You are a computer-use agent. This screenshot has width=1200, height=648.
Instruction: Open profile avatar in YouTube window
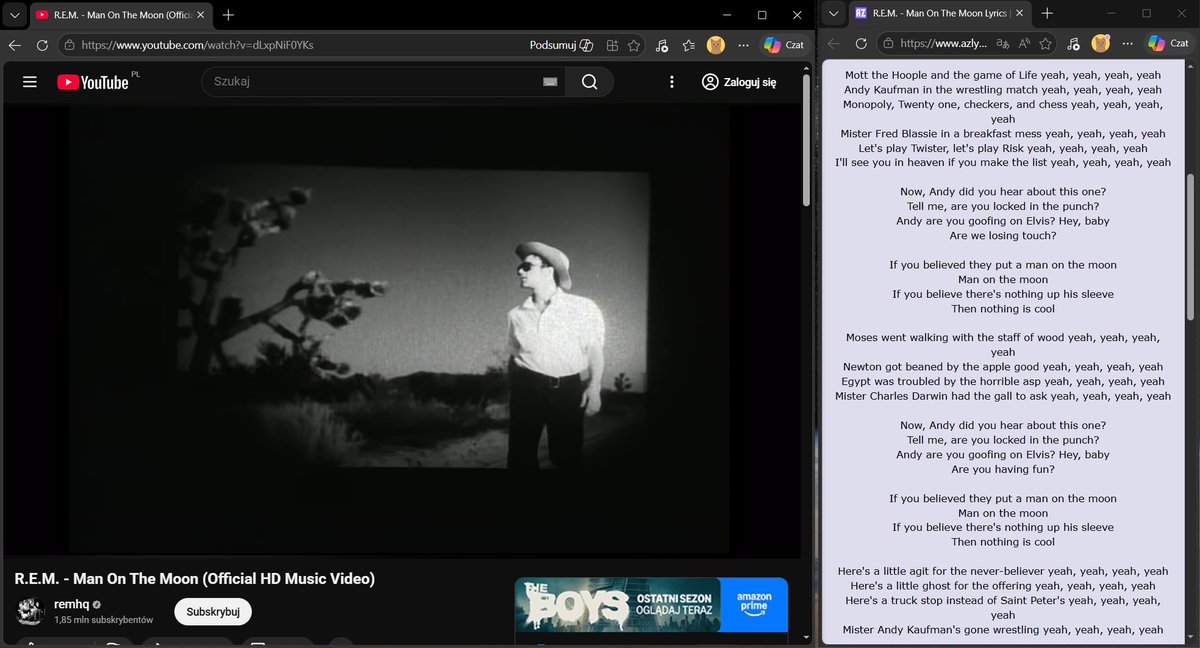point(715,45)
